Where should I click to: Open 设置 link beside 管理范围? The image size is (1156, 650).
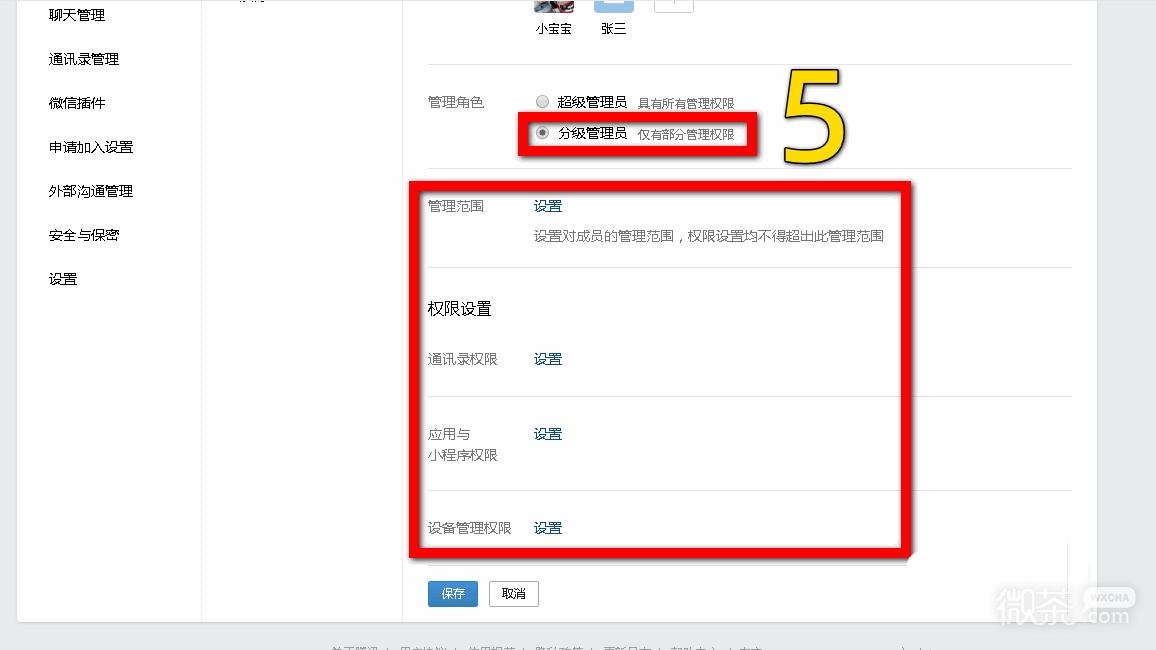pos(548,205)
